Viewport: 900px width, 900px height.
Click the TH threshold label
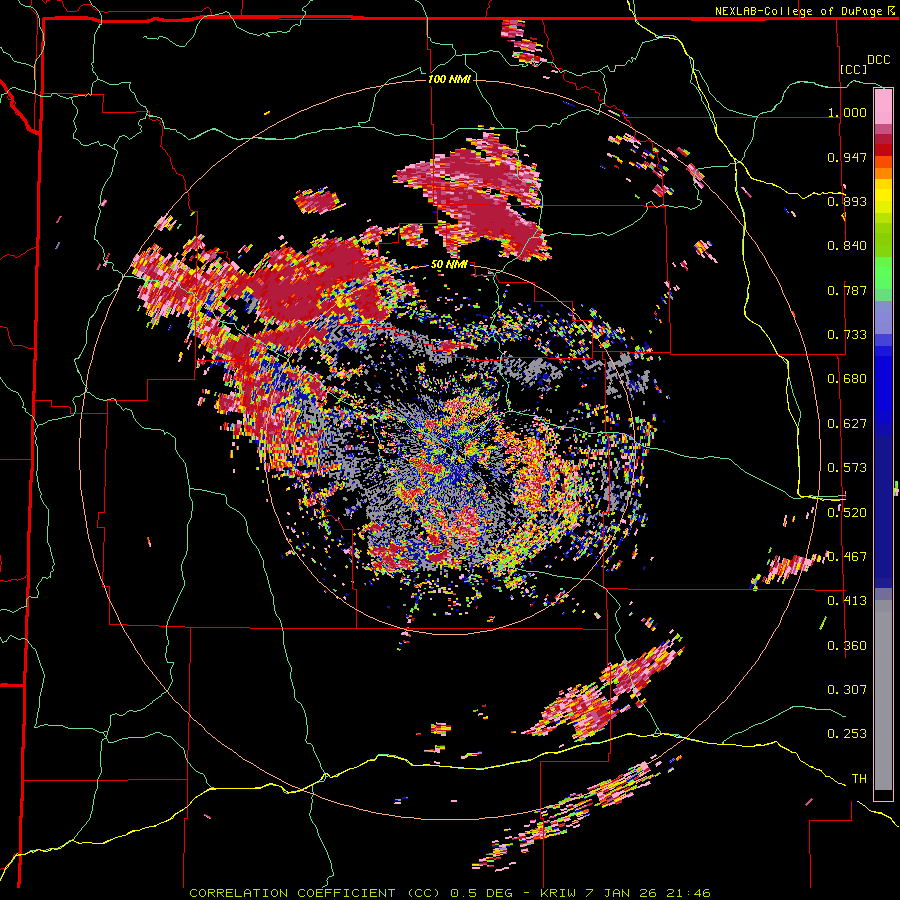click(859, 778)
